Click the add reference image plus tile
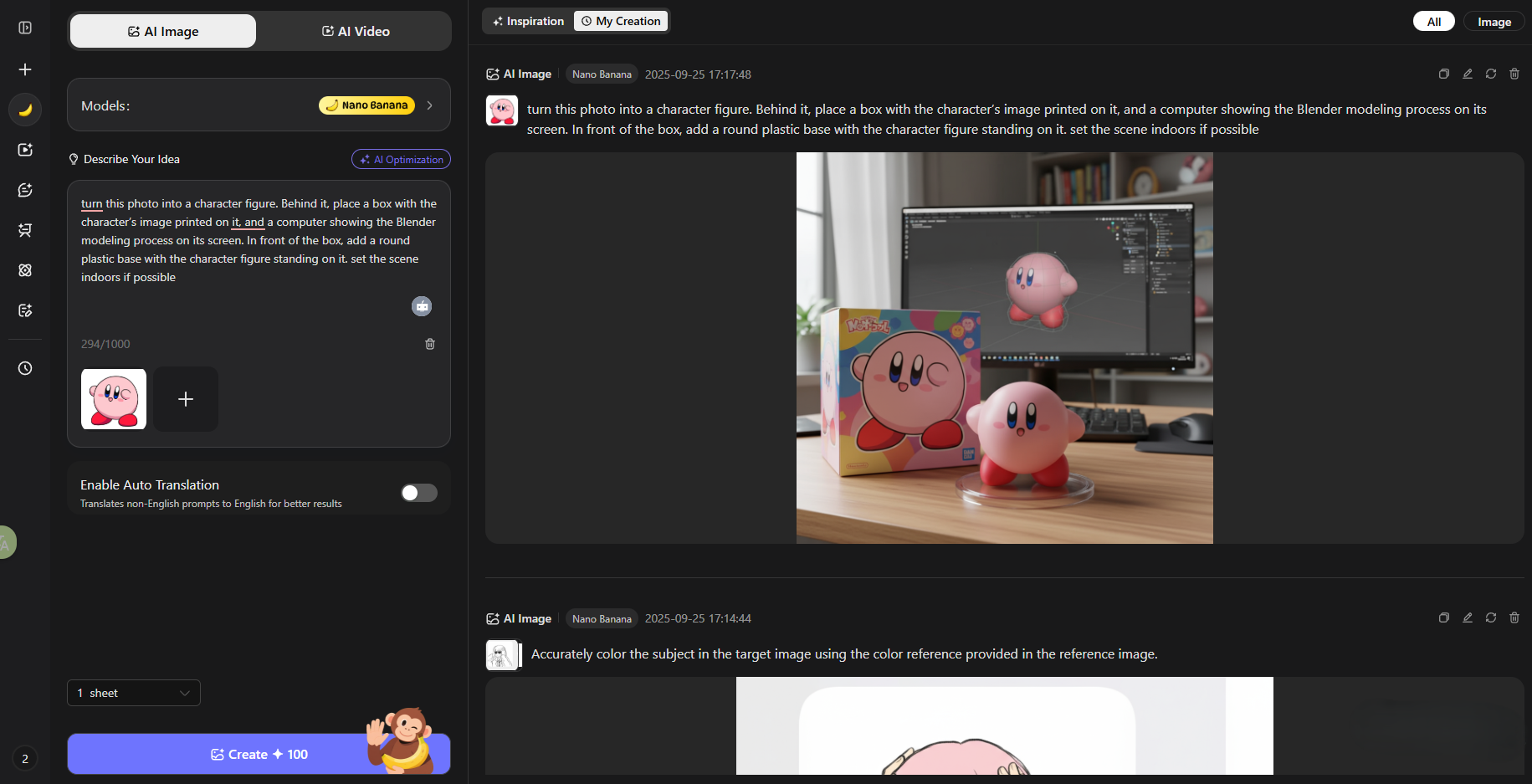This screenshot has width=1532, height=784. point(186,399)
